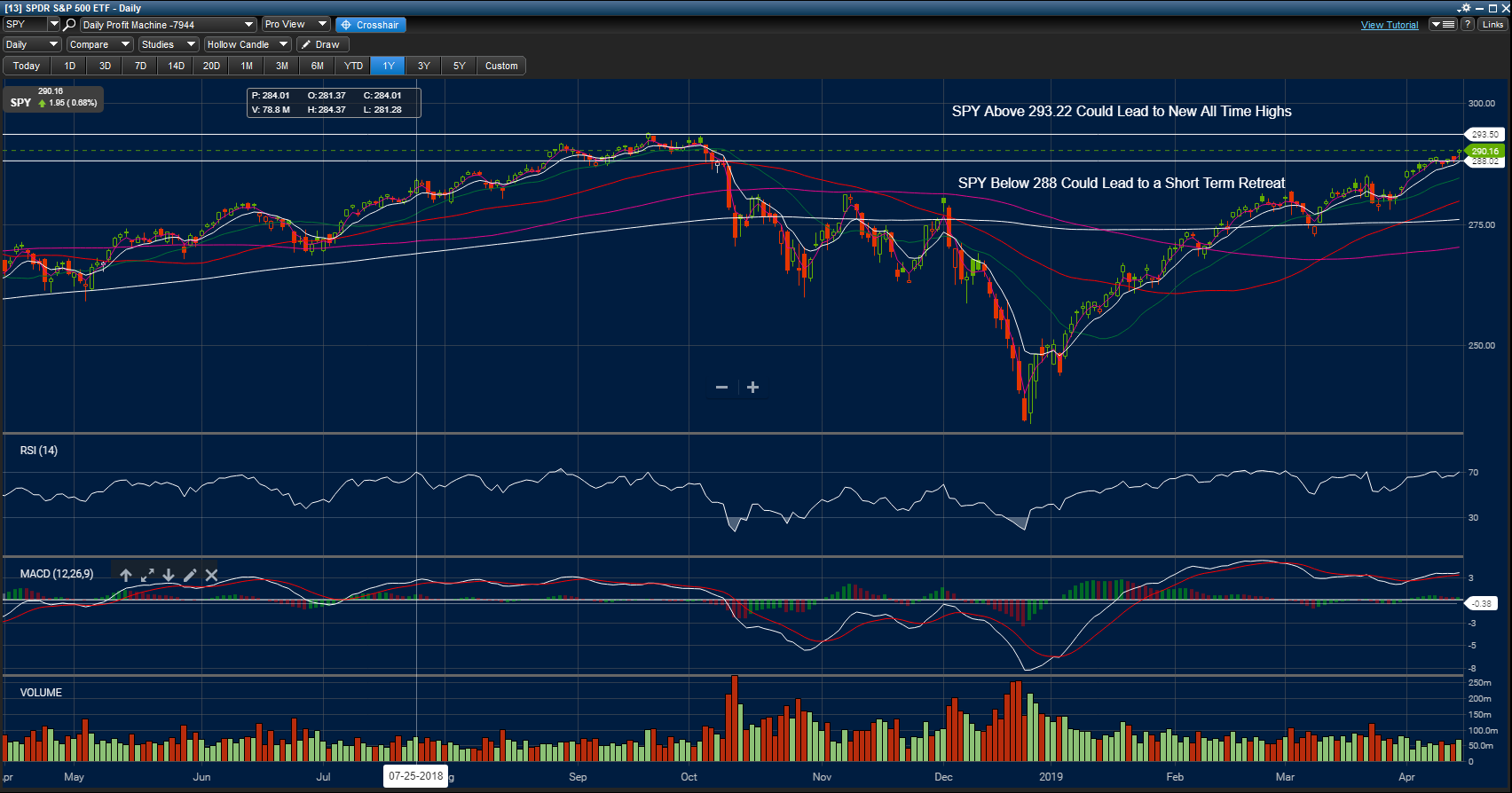The image size is (1512, 793).
Task: Toggle the Crosshair button
Action: click(371, 25)
